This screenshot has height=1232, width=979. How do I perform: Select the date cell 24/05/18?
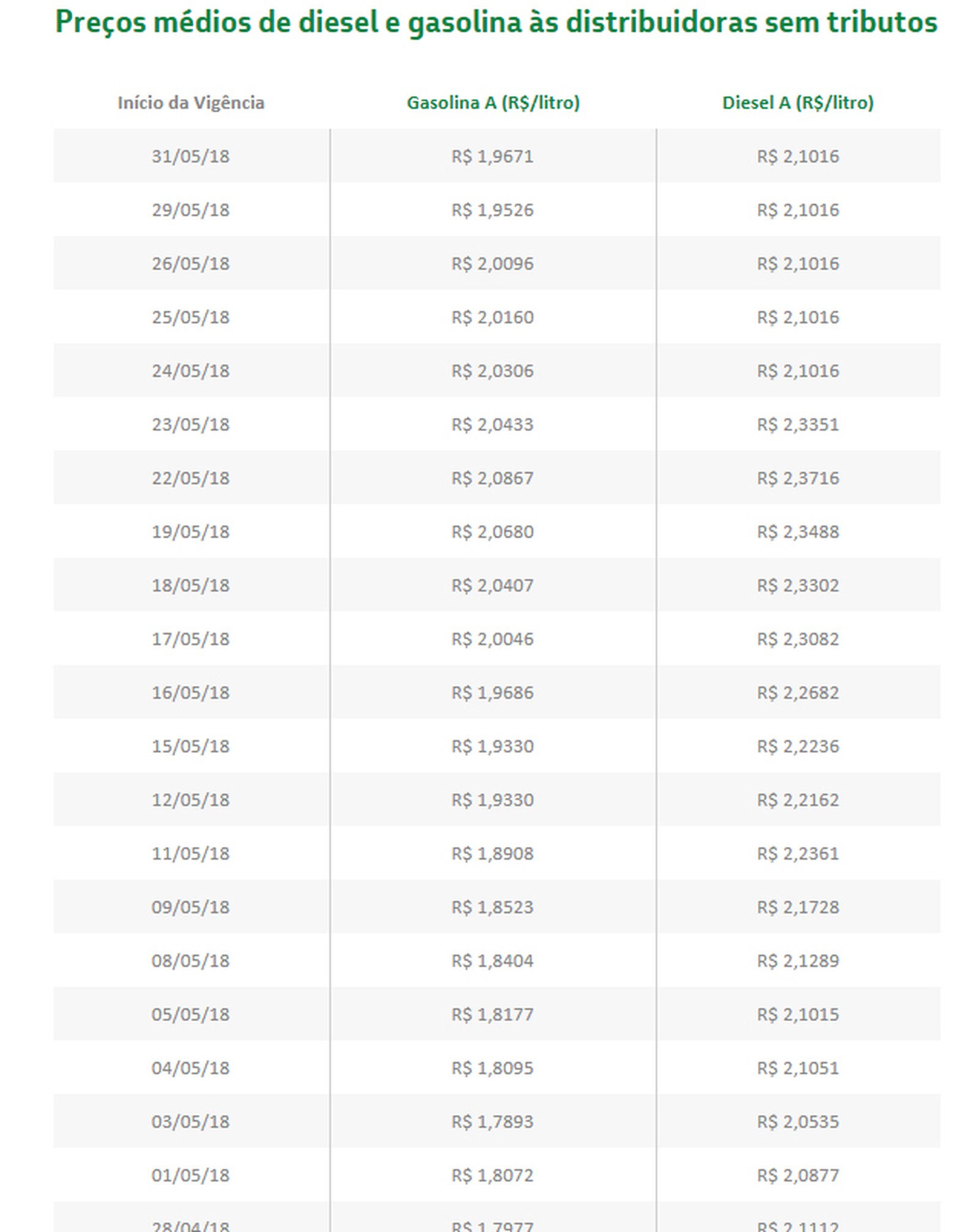191,371
